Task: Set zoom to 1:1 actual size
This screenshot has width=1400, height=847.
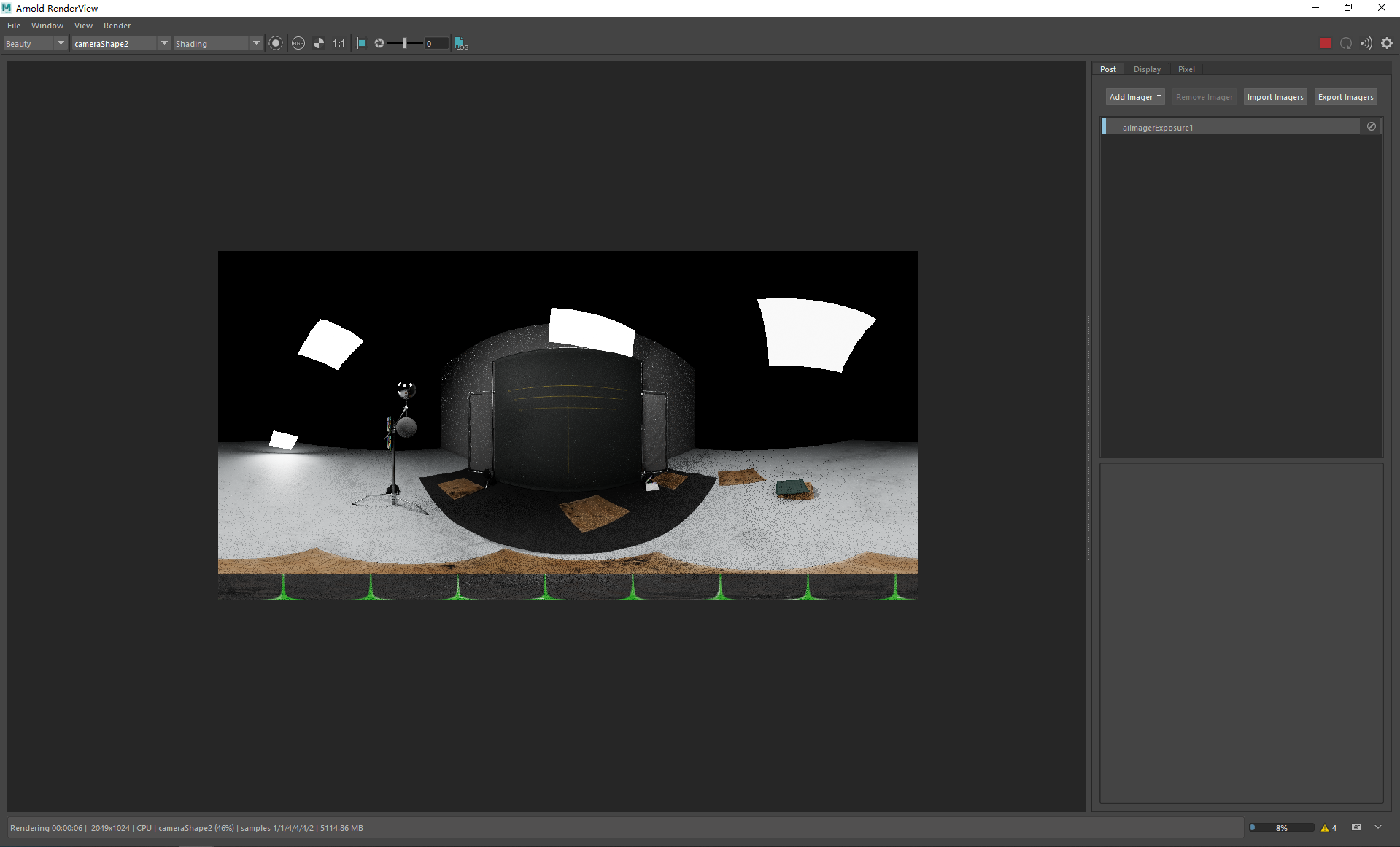Action: (339, 44)
